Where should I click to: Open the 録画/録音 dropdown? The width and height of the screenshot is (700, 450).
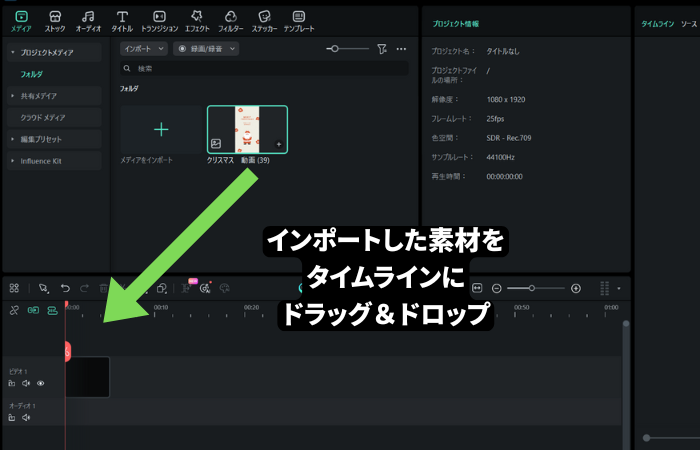[x=206, y=49]
